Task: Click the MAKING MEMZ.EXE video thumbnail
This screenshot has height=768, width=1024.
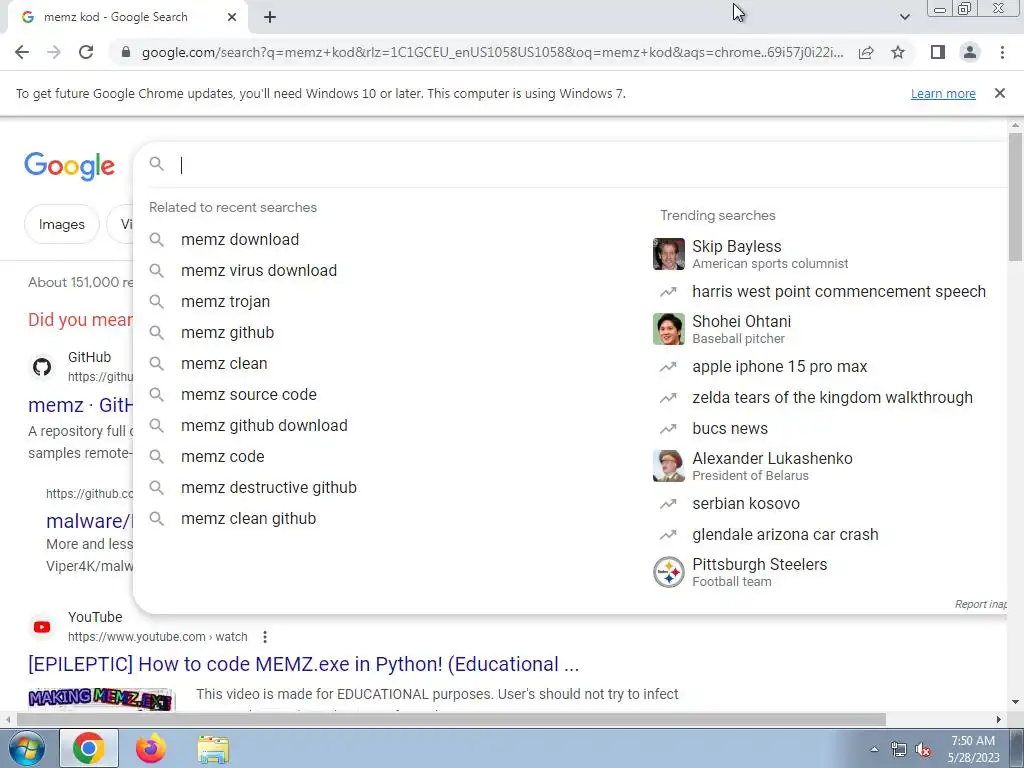Action: click(x=101, y=699)
